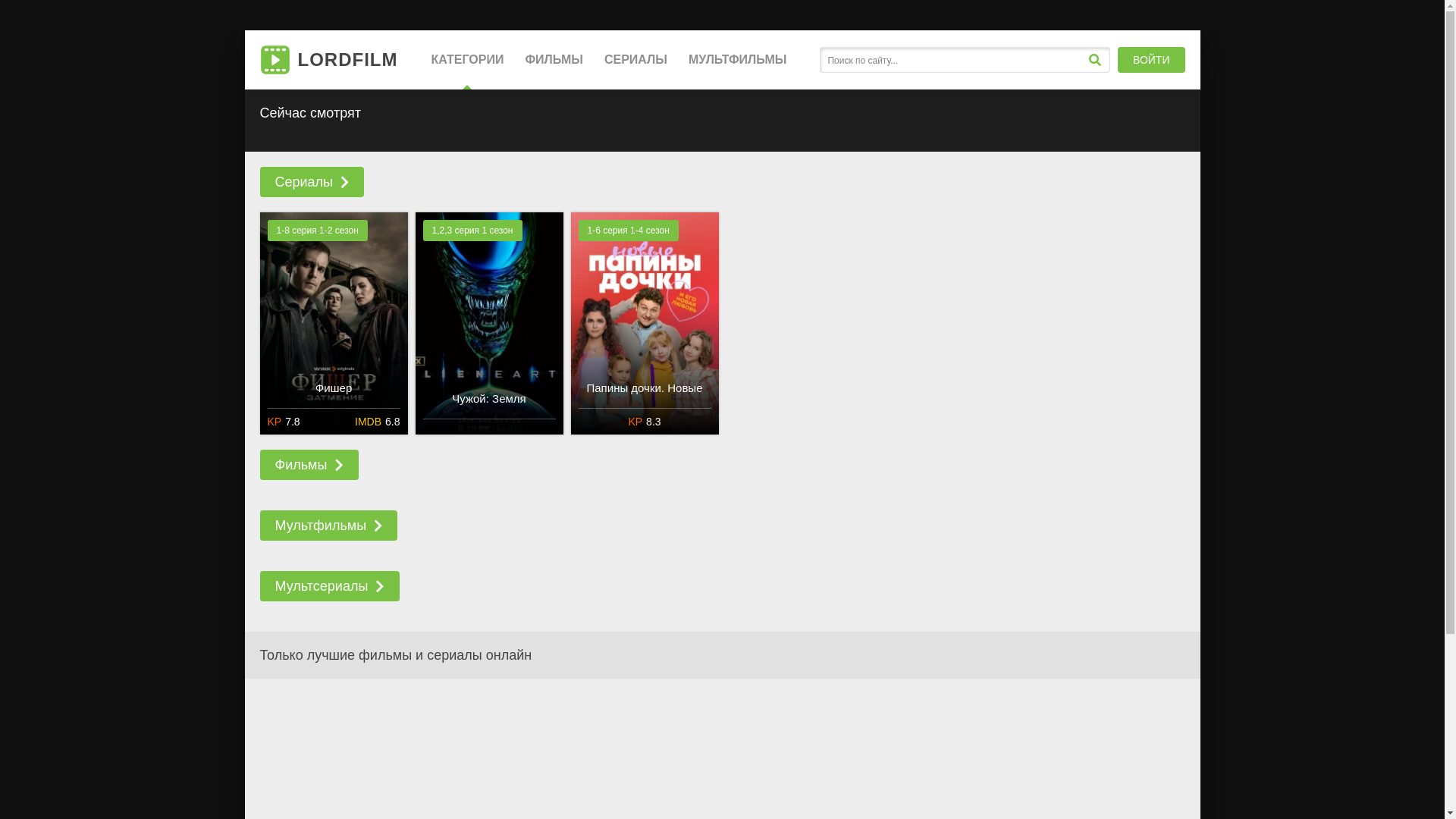Click the 1,2,3 серия 1 сезон badge
This screenshot has height=819, width=1456.
472,231
